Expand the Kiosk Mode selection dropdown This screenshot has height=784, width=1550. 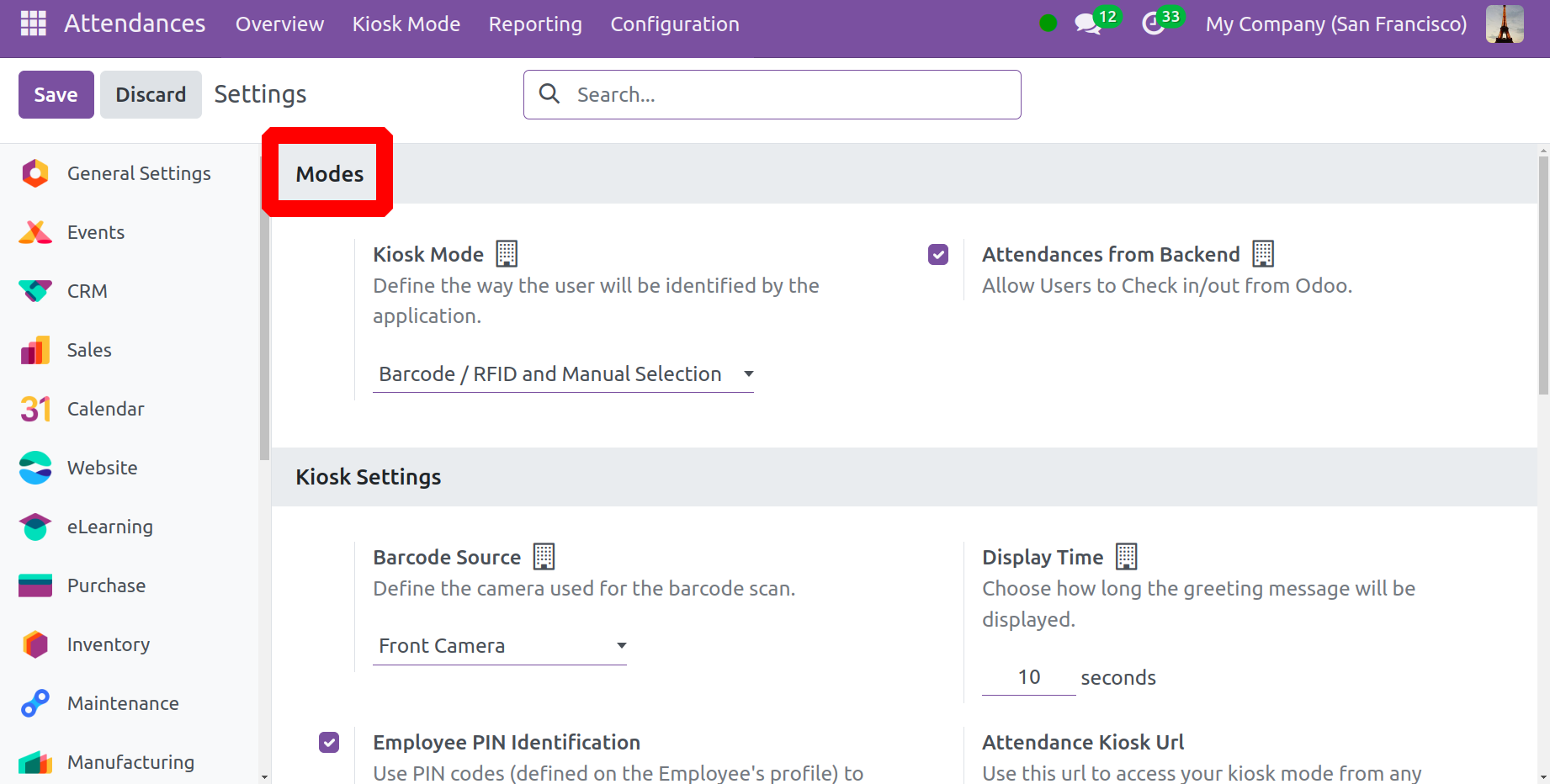(563, 374)
